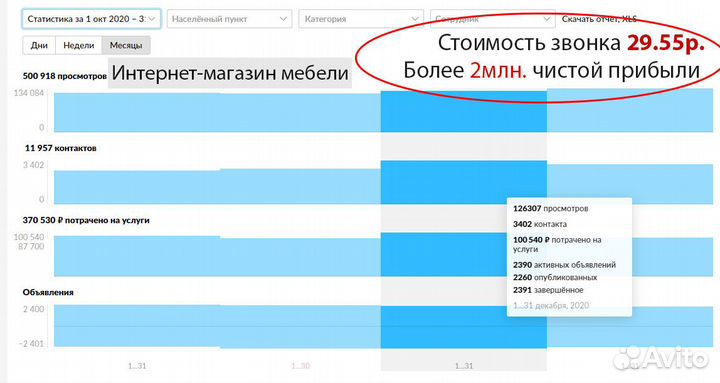The width and height of the screenshot is (720, 383).
Task: Select the November bar in the контактов chart
Action: [300, 186]
